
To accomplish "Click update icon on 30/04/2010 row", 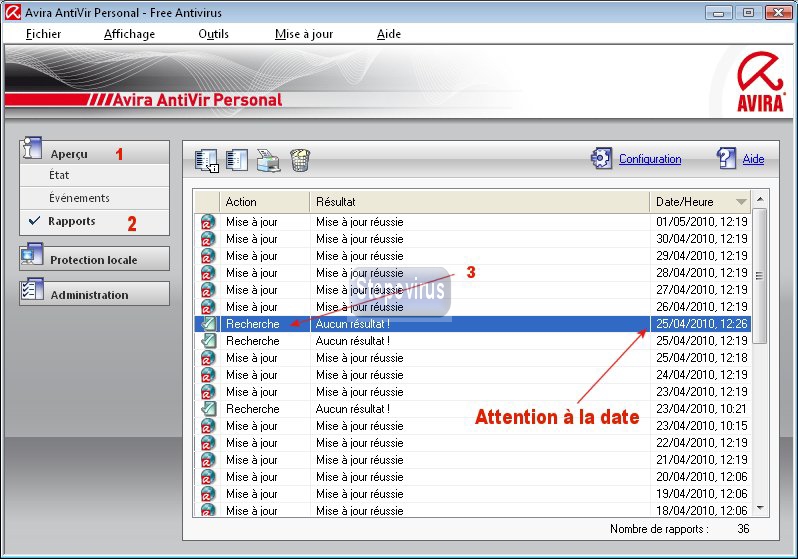I will pos(208,239).
